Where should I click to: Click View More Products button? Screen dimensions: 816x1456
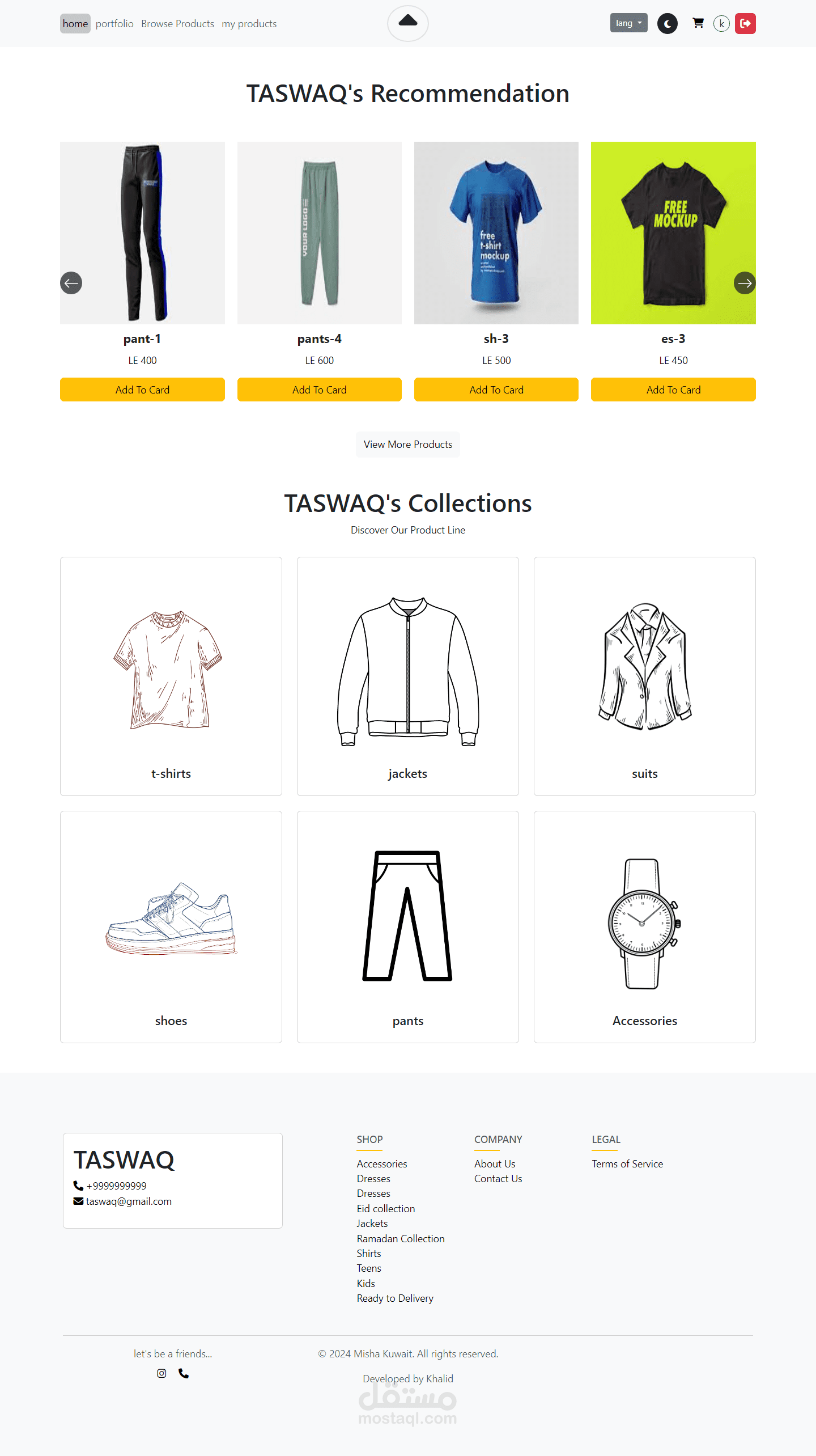click(408, 445)
